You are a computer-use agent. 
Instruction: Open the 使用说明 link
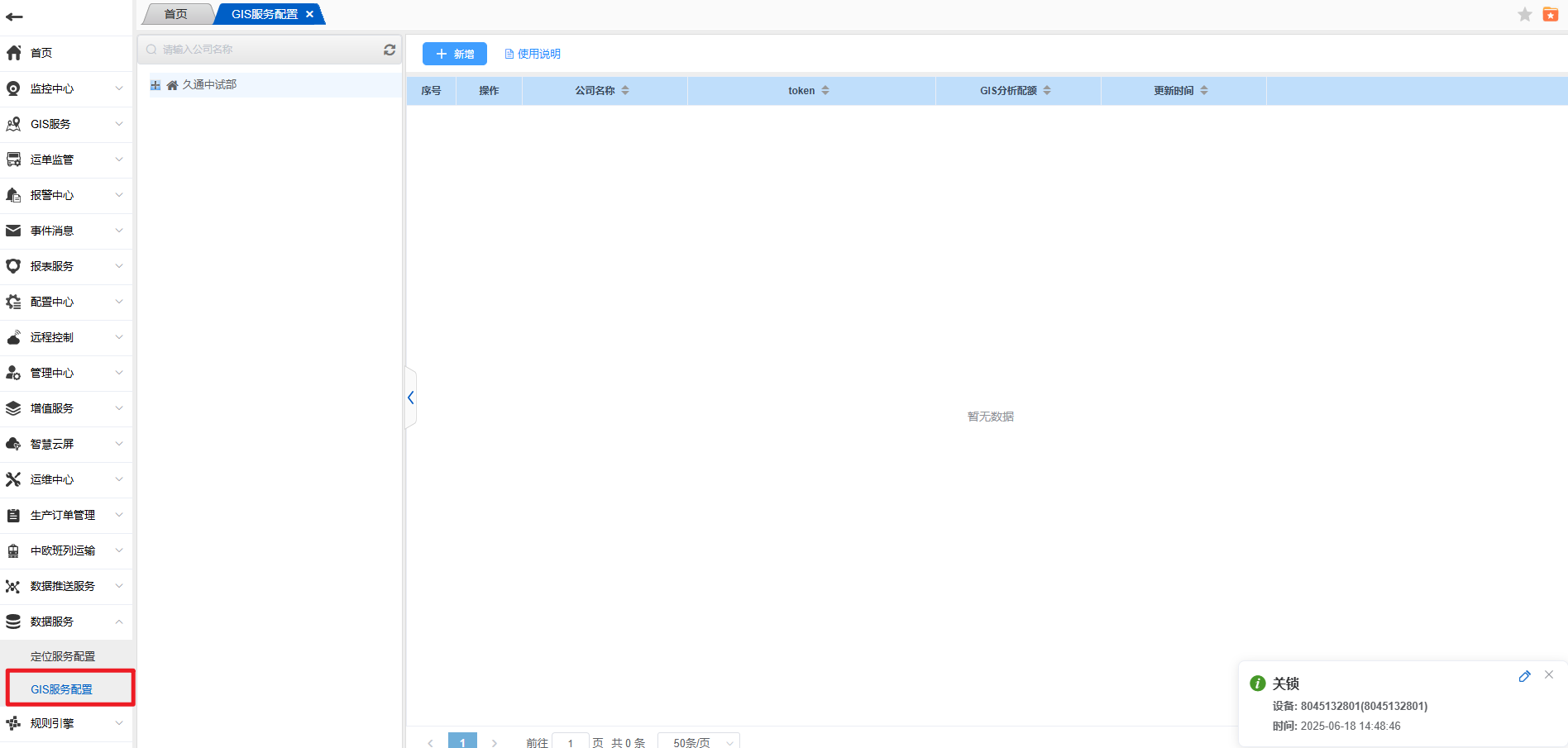[x=533, y=54]
